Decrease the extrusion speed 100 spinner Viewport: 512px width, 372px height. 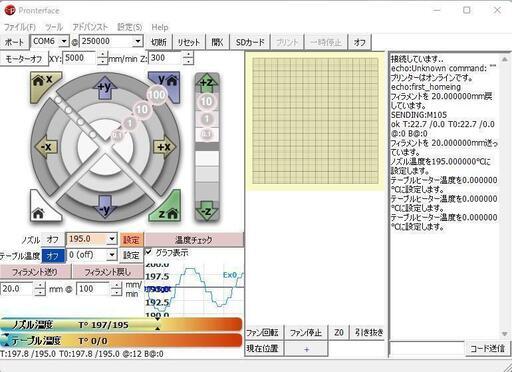pyautogui.click(x=116, y=292)
